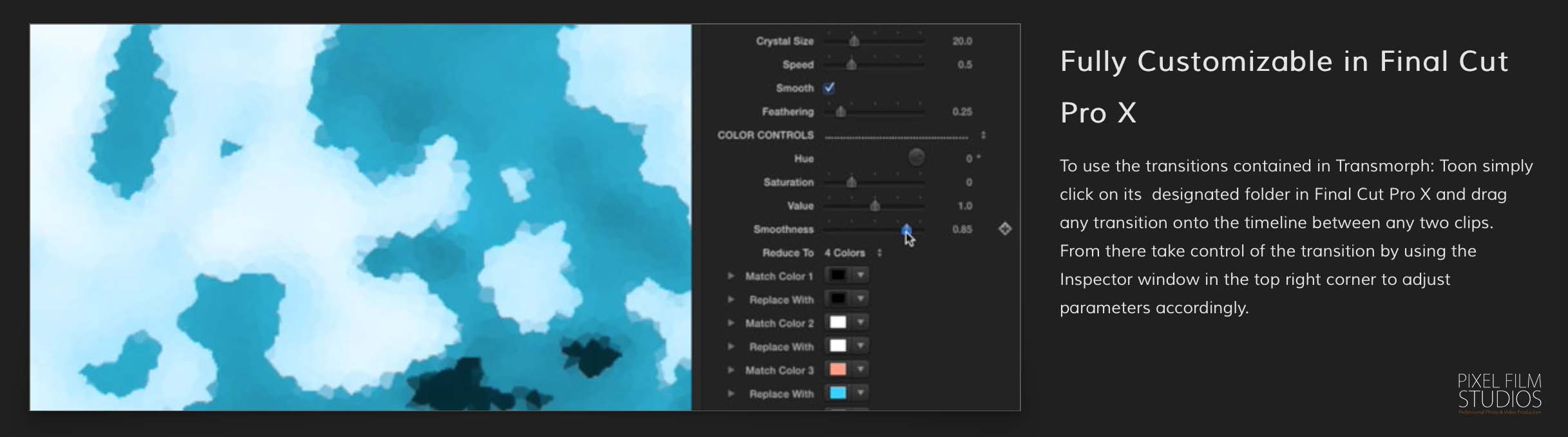Click the Smoothness value 0.85
The image size is (1568, 437).
(x=962, y=229)
